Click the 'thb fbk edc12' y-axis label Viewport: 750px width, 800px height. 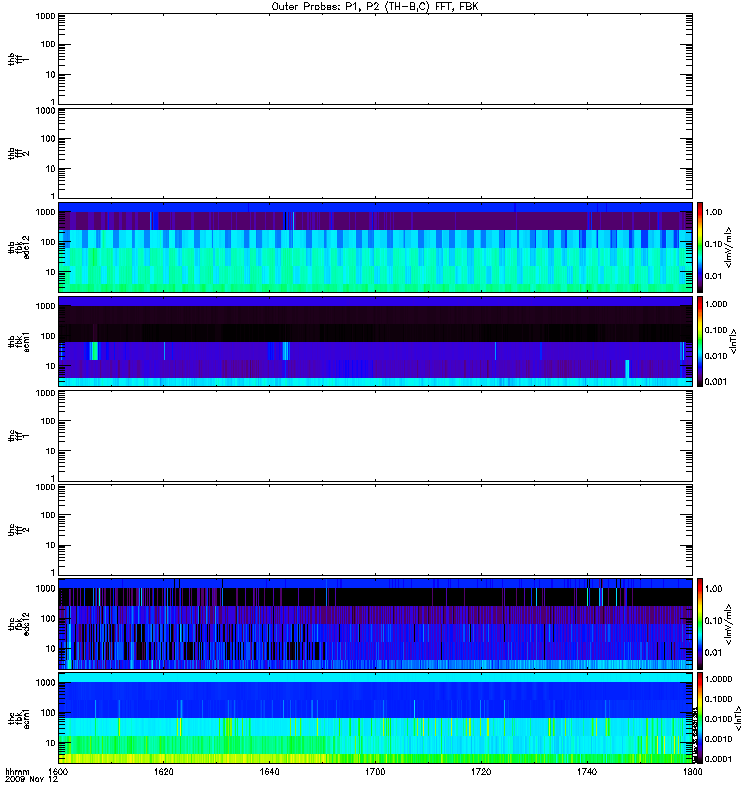[19, 247]
